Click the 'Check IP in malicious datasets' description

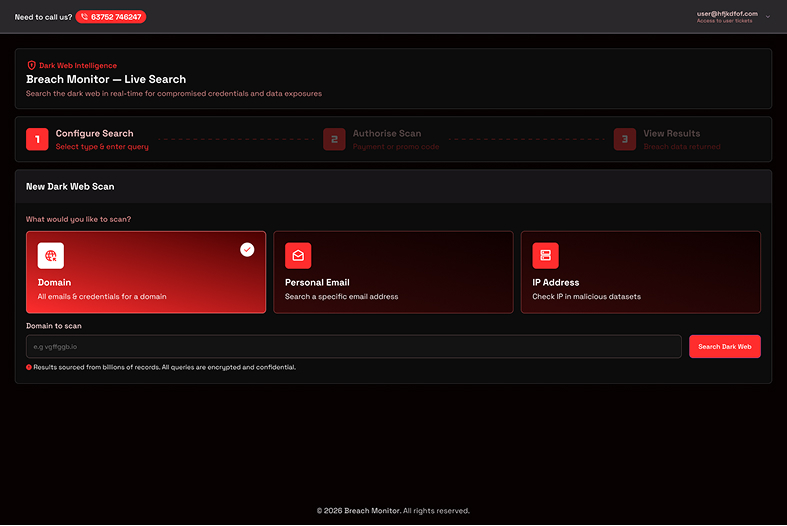(x=587, y=297)
